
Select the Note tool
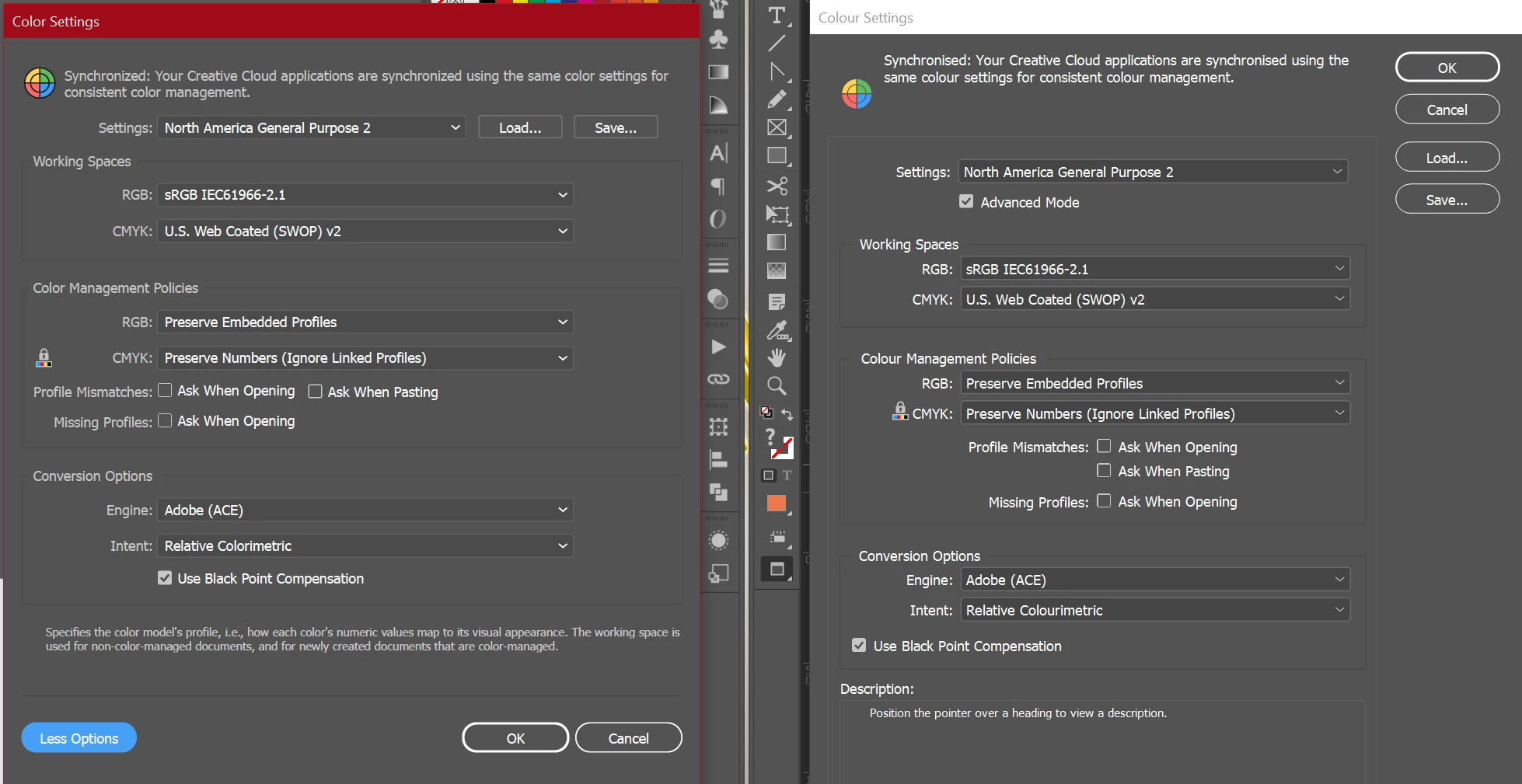pos(777,301)
